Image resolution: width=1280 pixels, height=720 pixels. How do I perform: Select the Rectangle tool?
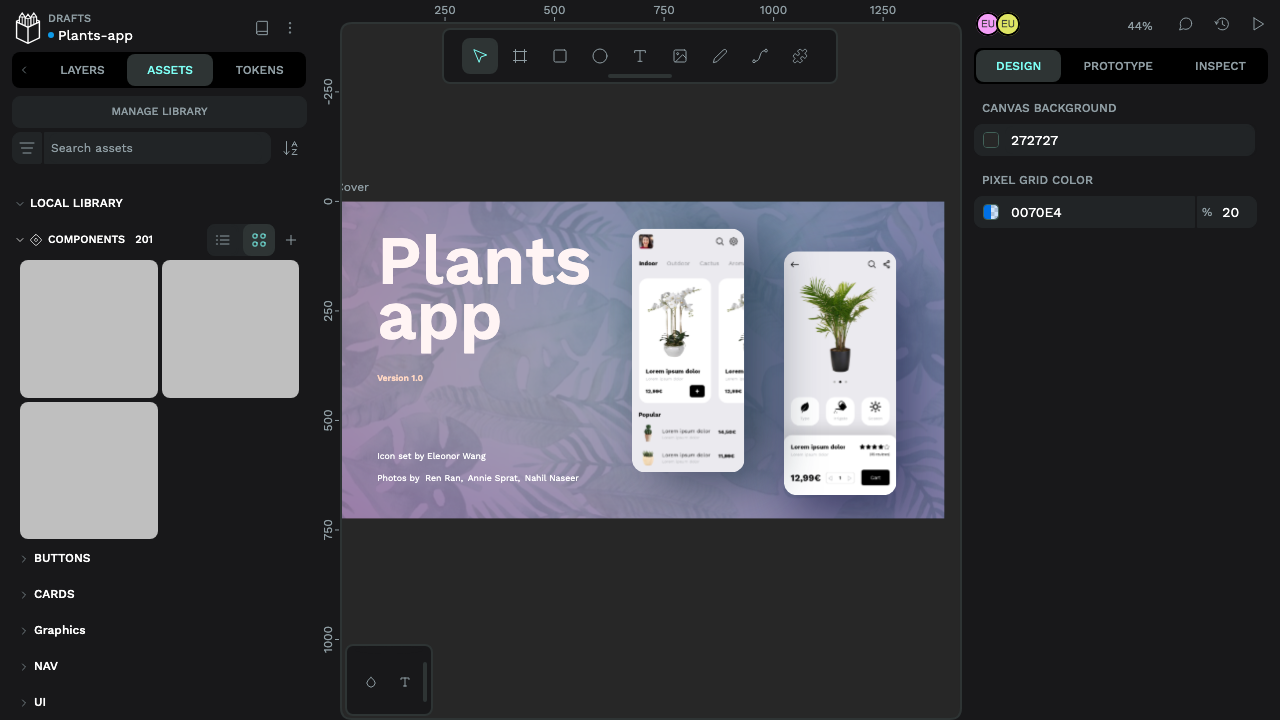[x=560, y=56]
